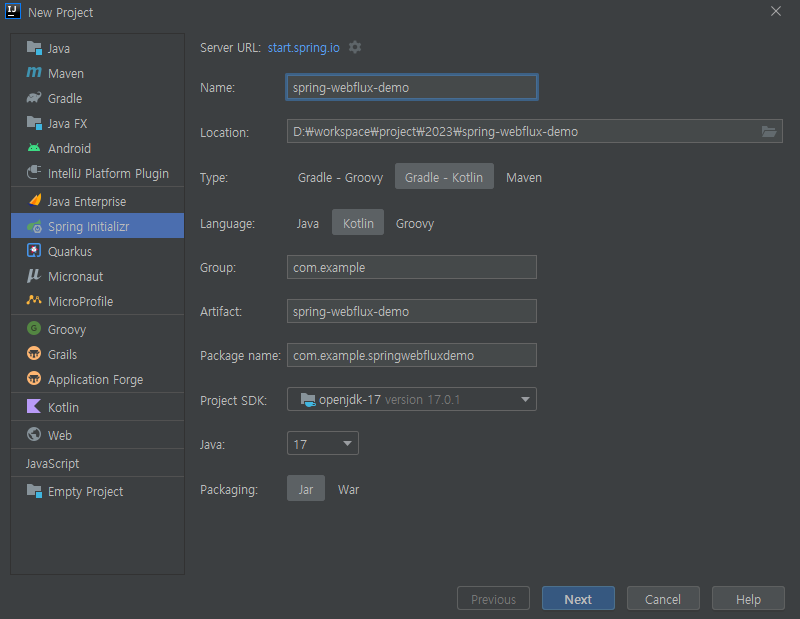This screenshot has height=619, width=800.
Task: Click the Java Enterprise icon
Action: coord(34,201)
